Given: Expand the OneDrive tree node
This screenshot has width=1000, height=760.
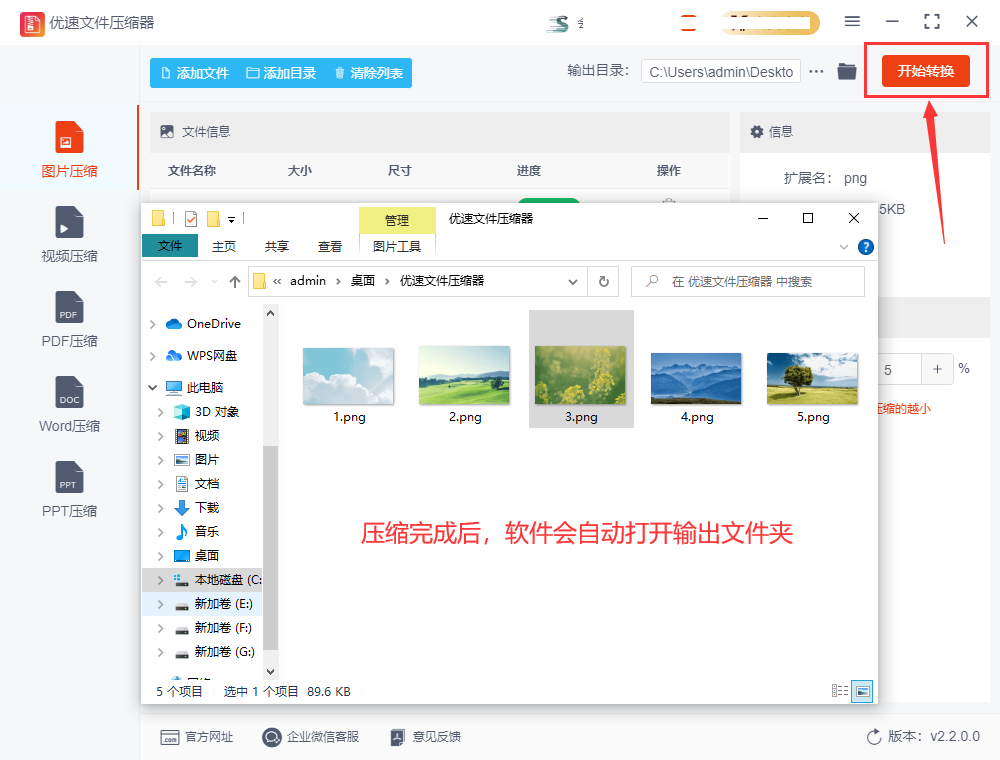Looking at the screenshot, I should tap(153, 324).
